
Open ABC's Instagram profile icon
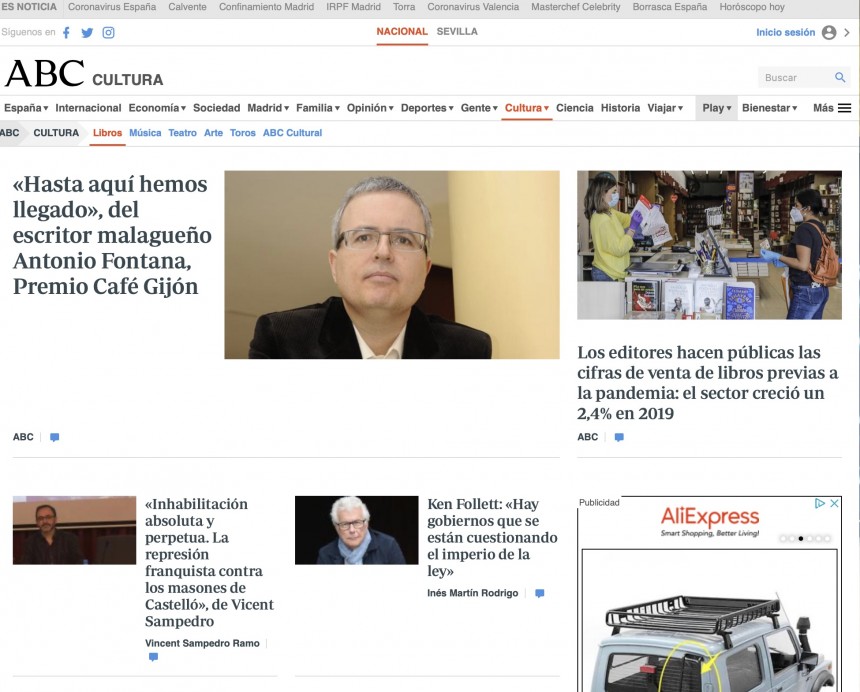108,32
